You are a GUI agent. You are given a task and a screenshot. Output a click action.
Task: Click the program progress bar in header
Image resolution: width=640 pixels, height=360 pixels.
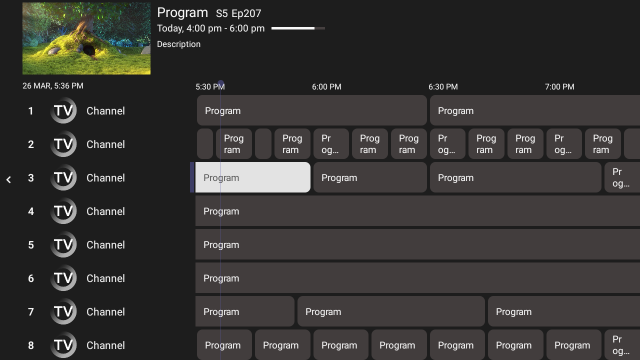298,28
